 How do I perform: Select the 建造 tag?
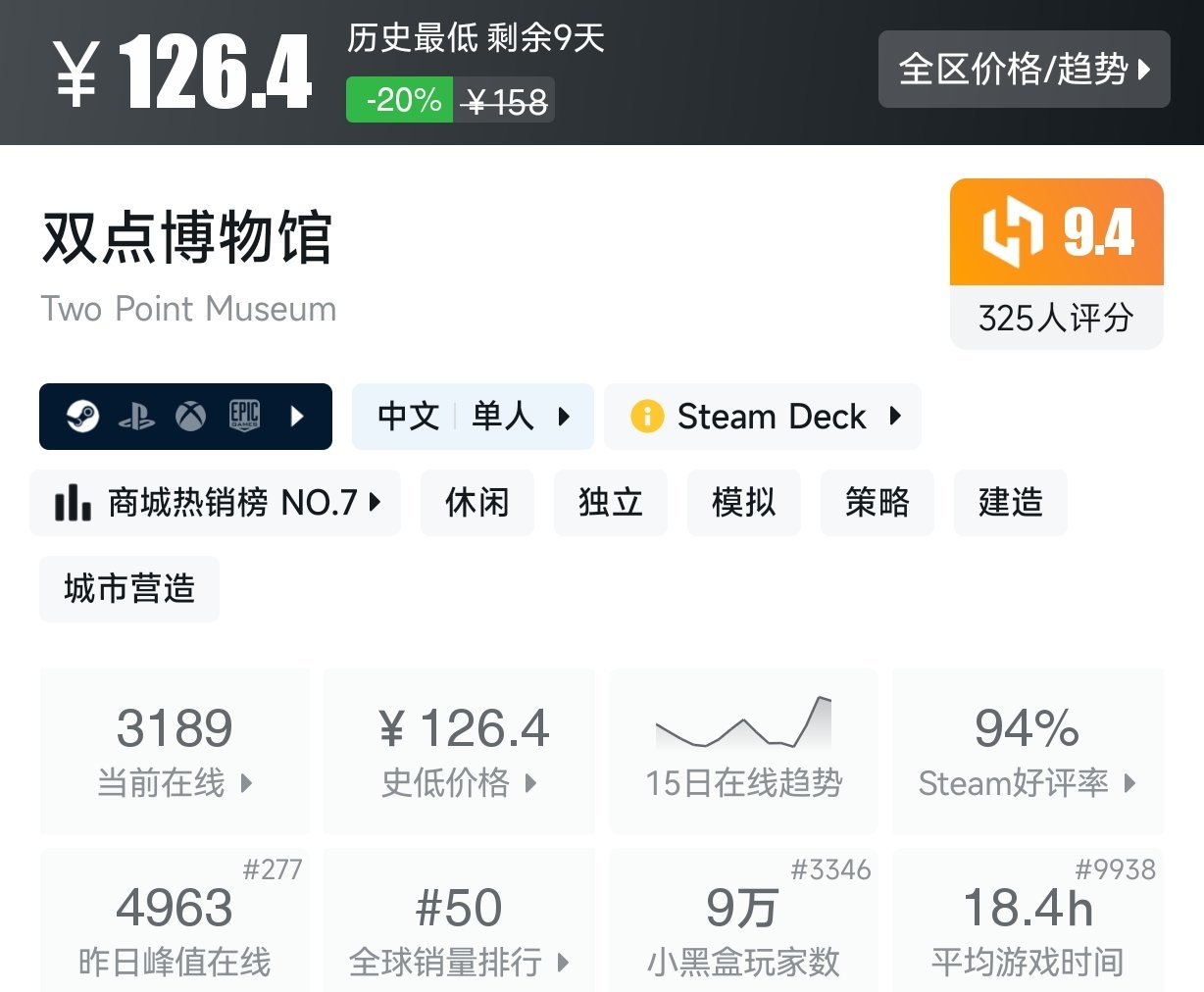tap(1011, 503)
